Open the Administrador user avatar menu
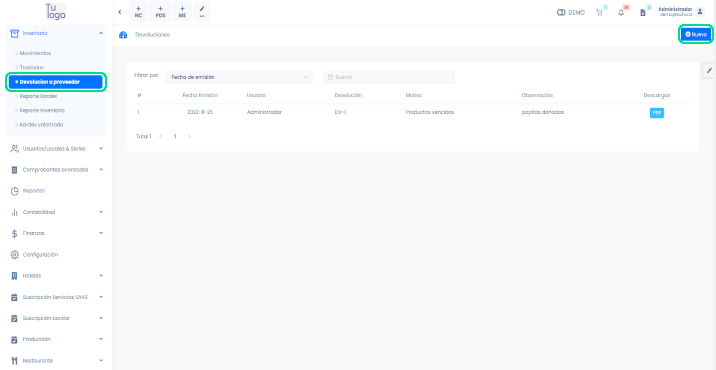Screen dimensions: 716x370 tap(700, 12)
